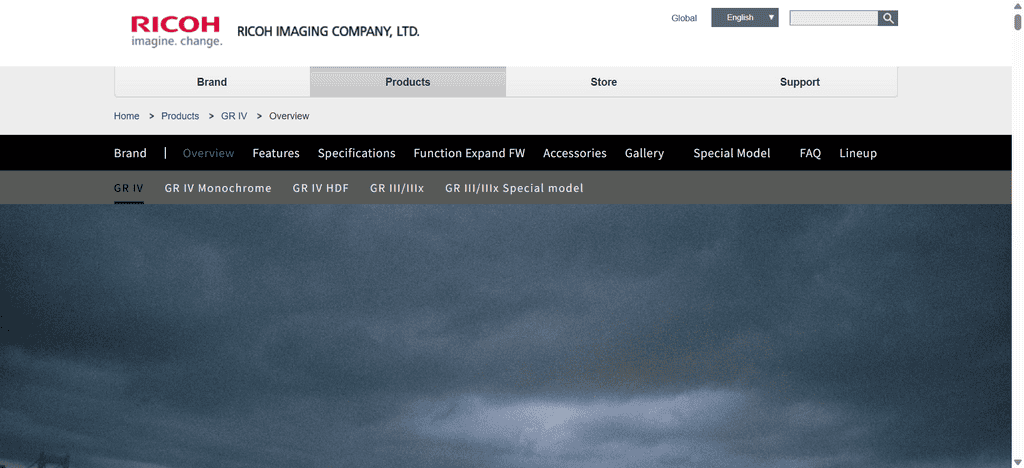Screen dimensions: 1024x468
Task: Open the Specifications menu item
Action: [357, 153]
